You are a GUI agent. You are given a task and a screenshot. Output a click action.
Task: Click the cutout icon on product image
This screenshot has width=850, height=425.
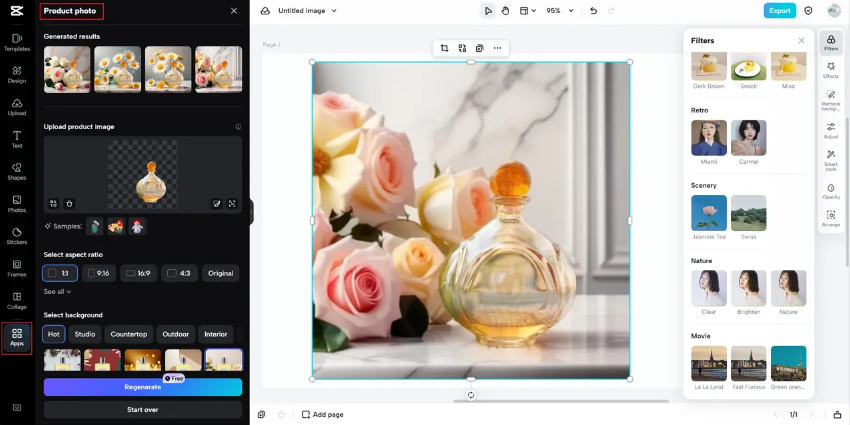233,204
